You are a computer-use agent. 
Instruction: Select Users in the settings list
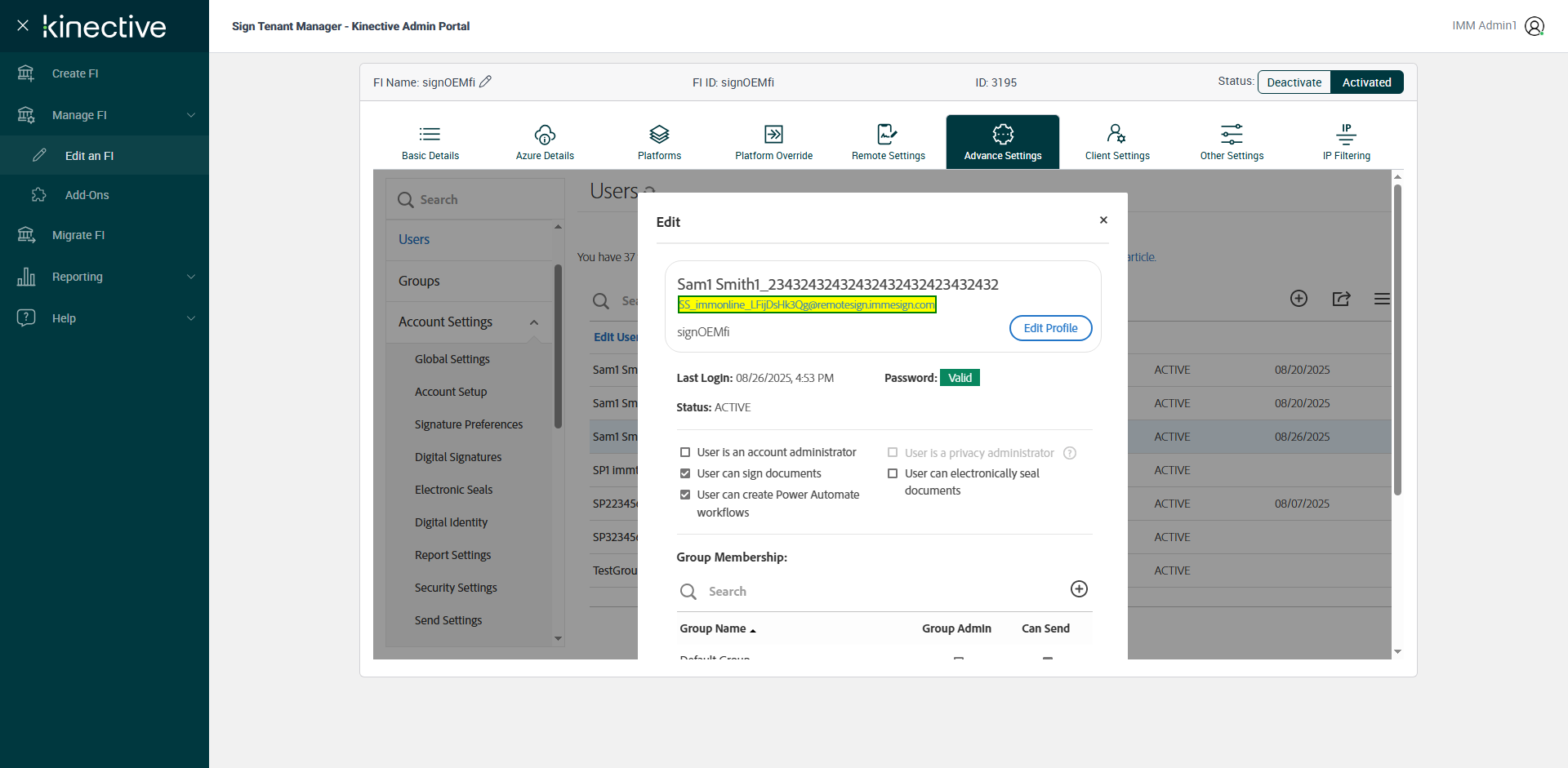click(470, 240)
